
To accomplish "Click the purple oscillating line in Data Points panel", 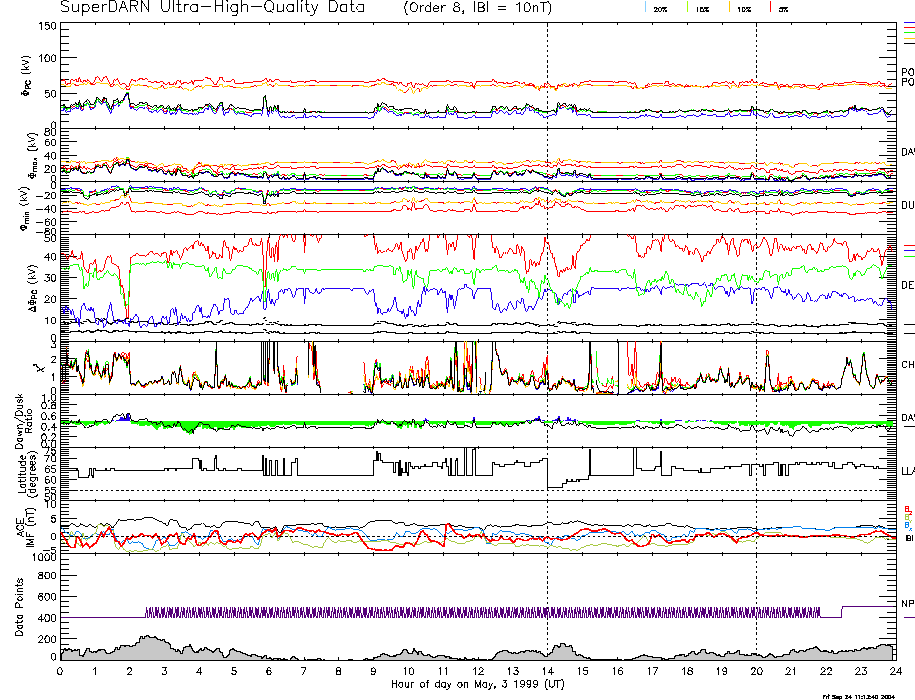I will [480, 612].
